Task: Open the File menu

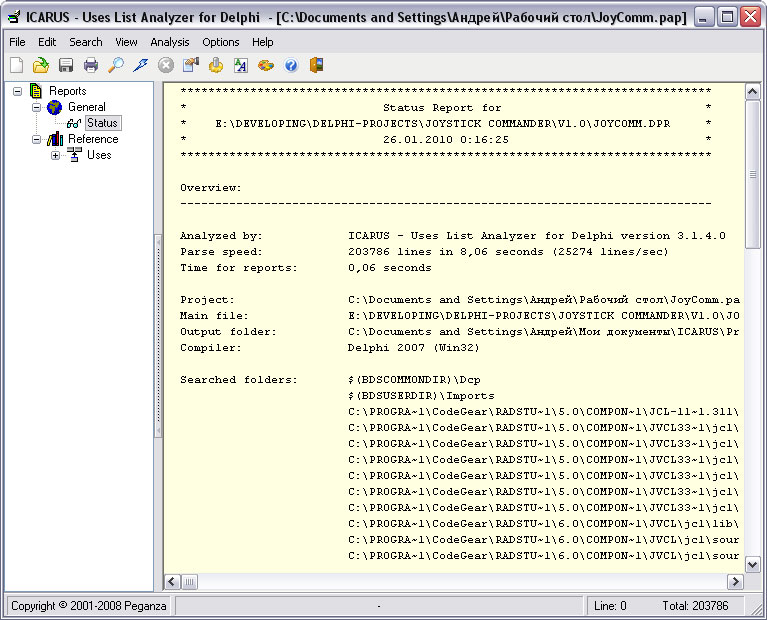Action: coord(17,42)
